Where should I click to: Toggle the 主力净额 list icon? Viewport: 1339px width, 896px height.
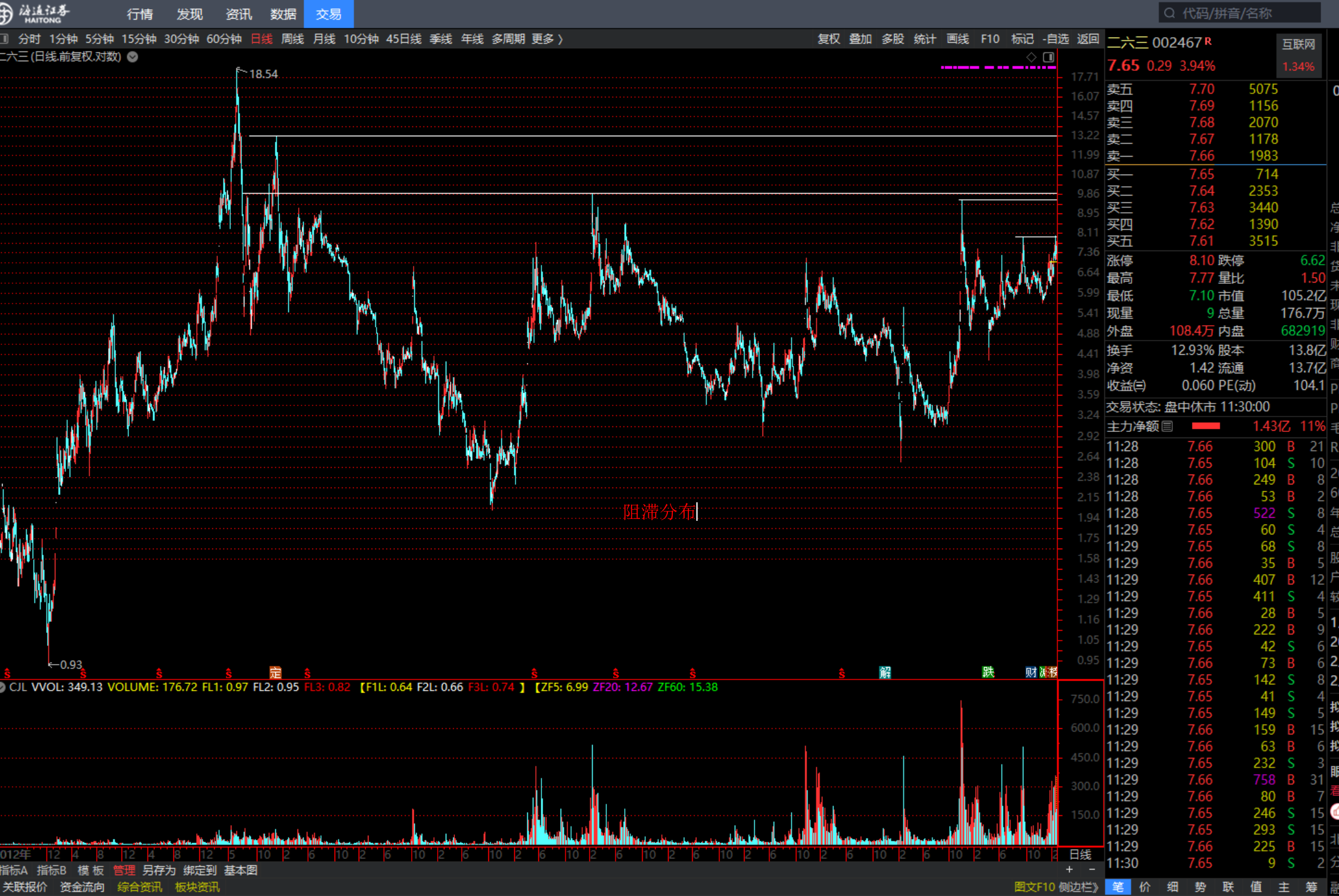tap(1167, 426)
